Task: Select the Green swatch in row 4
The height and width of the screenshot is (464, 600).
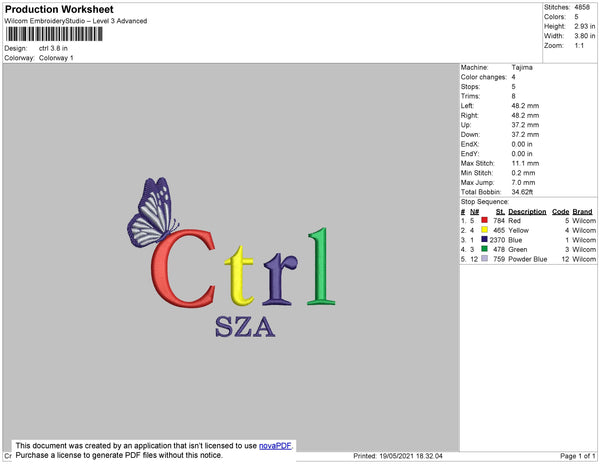Action: coord(484,249)
